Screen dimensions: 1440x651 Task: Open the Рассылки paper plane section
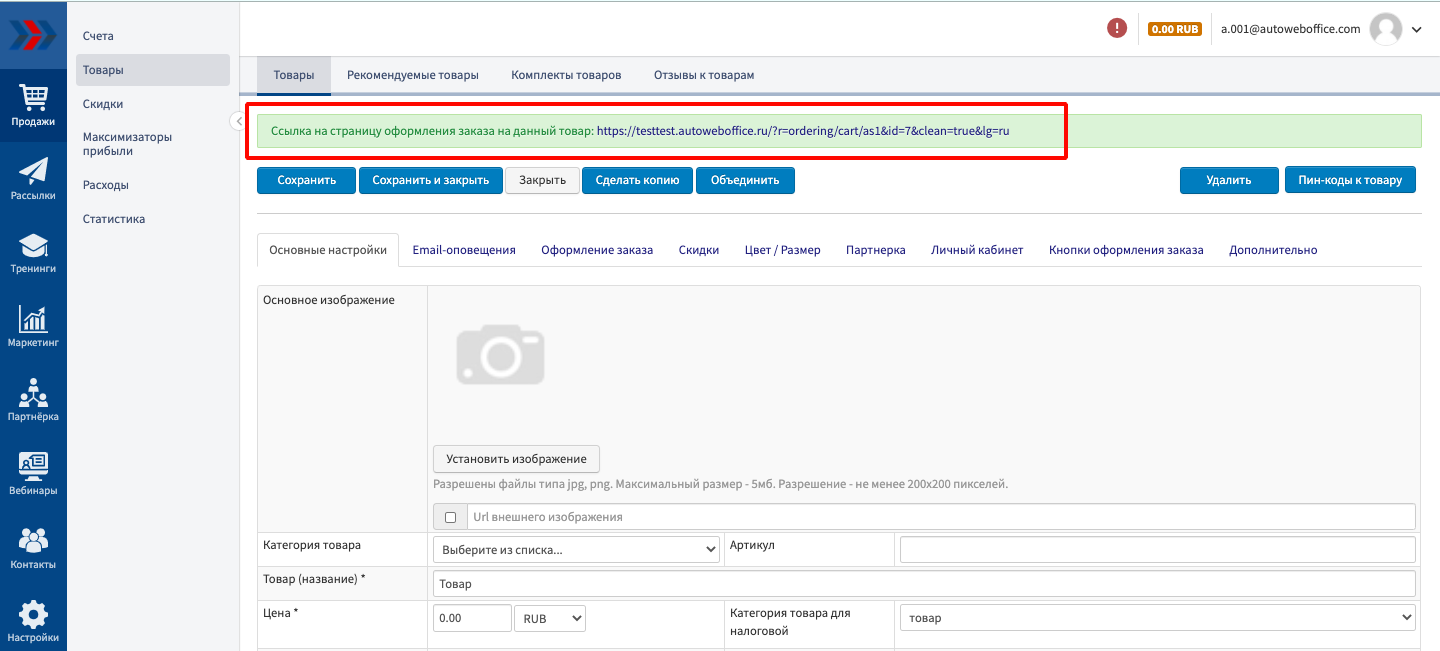coord(33,178)
